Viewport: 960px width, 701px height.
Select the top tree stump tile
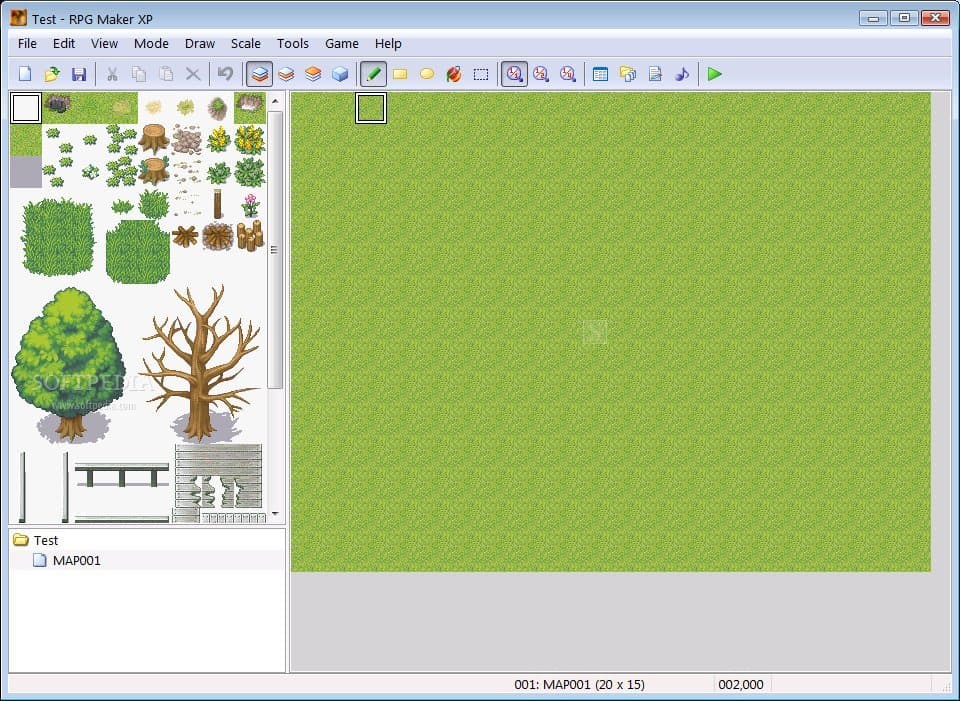(x=153, y=138)
